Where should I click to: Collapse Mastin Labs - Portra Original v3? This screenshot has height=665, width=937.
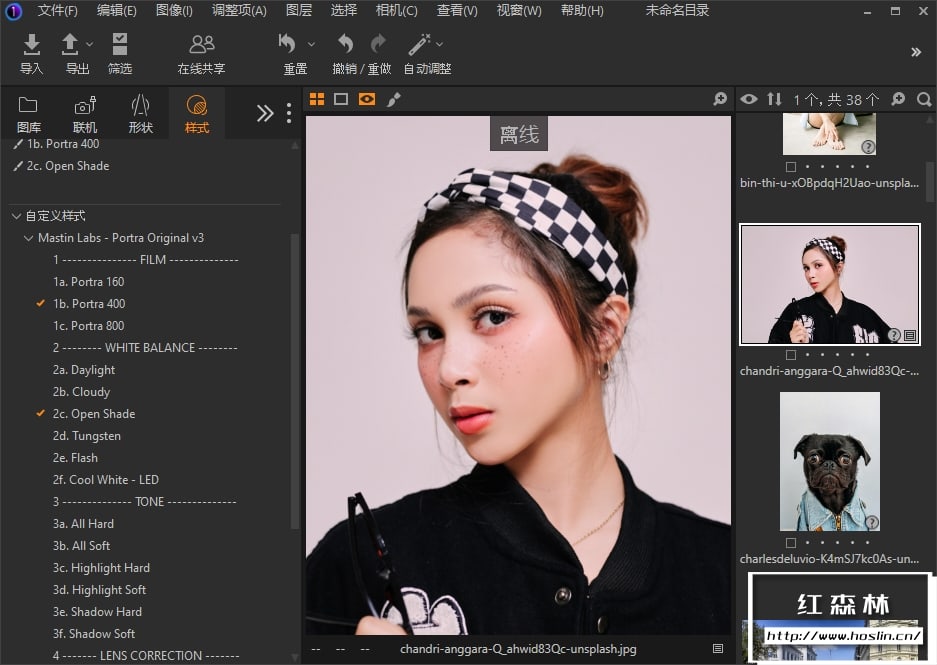click(28, 238)
